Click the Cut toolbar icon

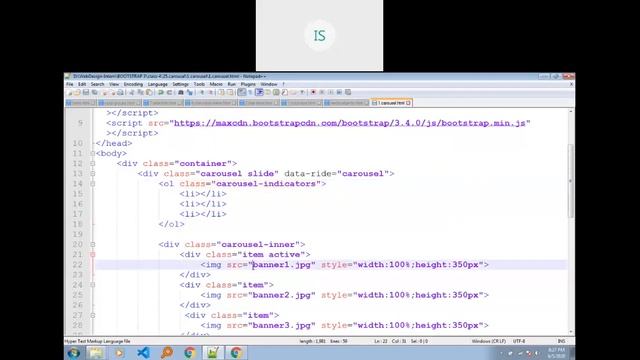click(x=131, y=93)
